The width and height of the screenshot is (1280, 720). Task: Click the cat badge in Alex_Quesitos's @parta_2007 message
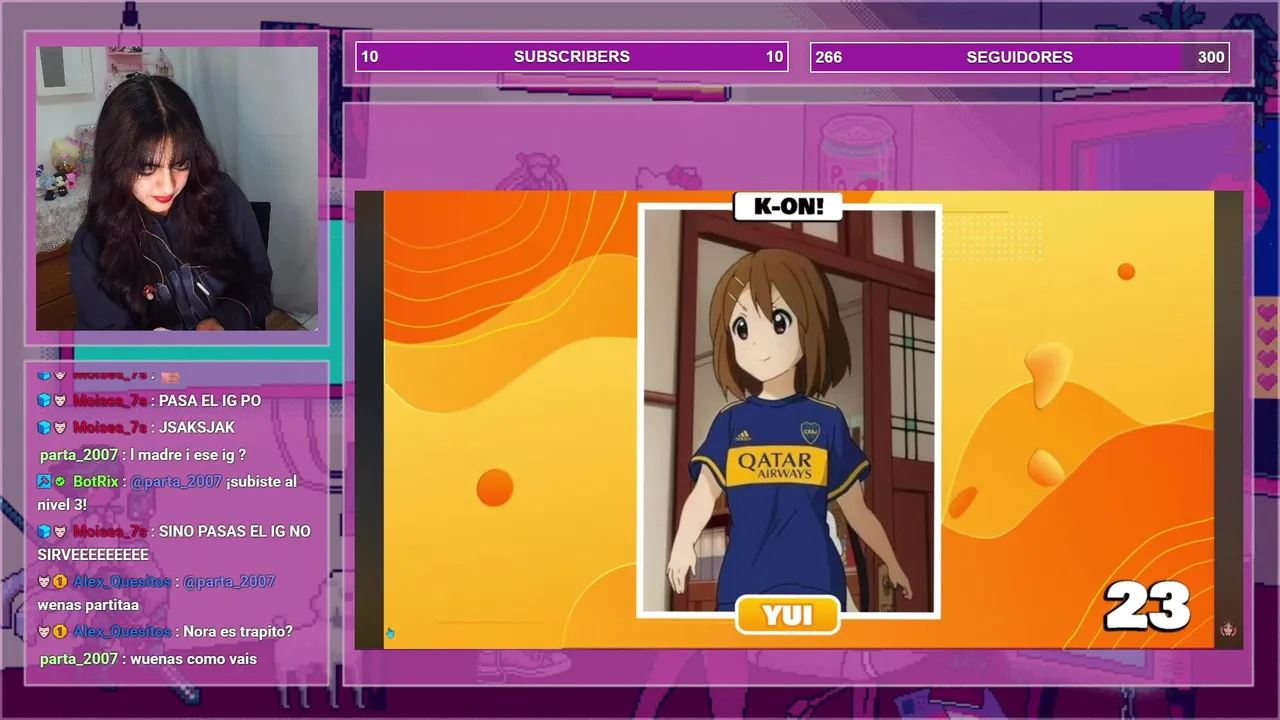[44, 581]
